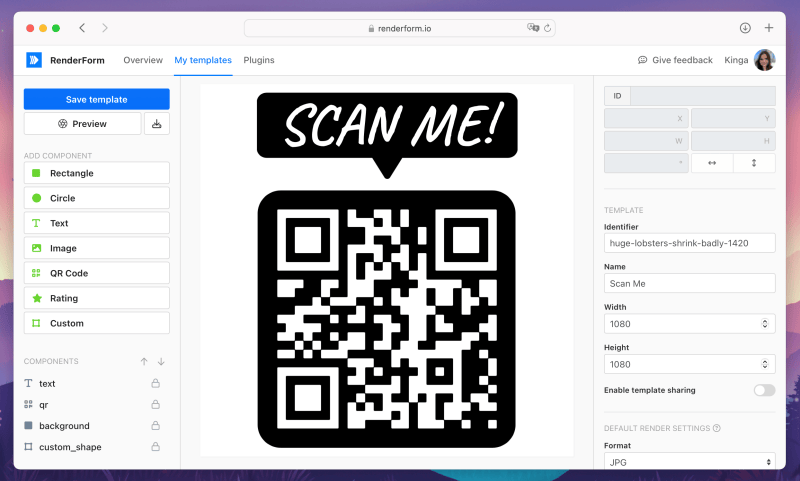The image size is (800, 481).
Task: Open Give feedback
Action: coord(675,60)
